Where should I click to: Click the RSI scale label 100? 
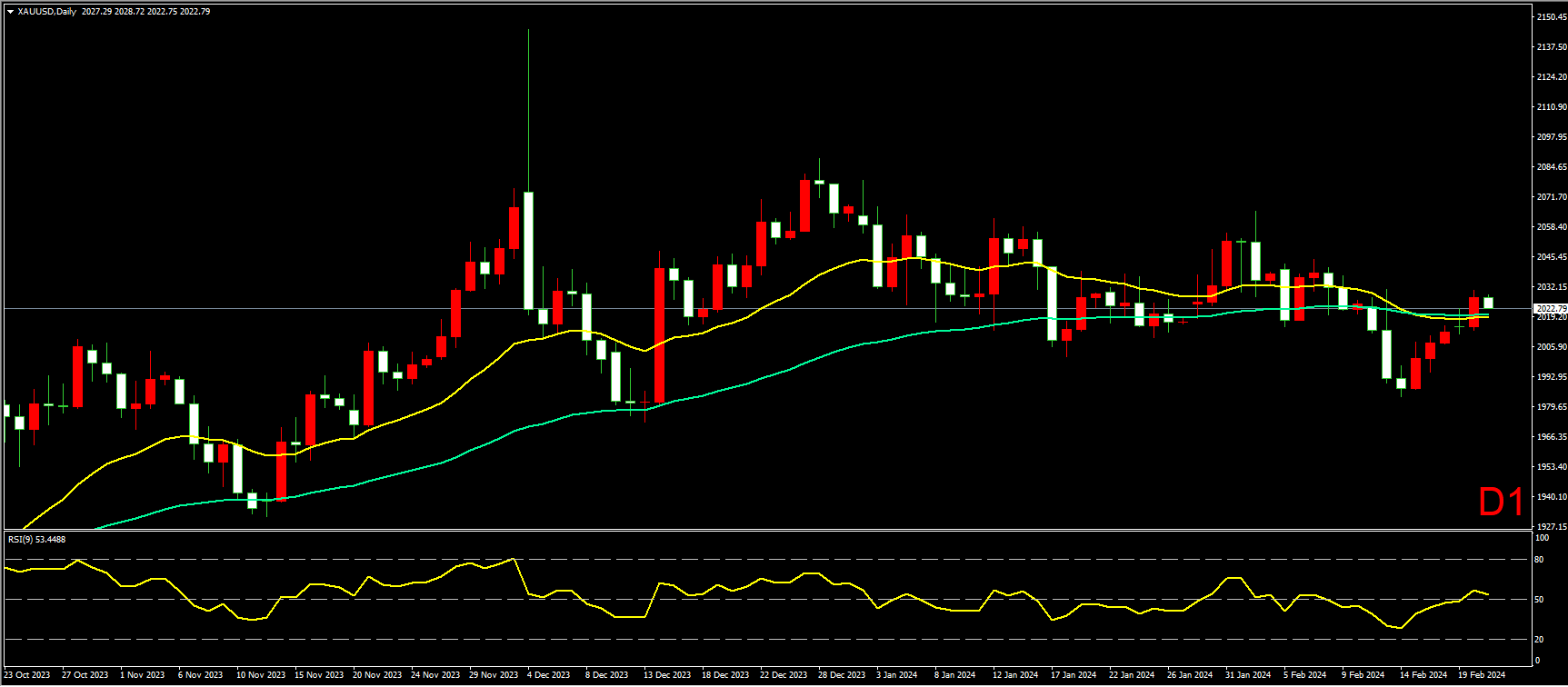[x=1542, y=538]
